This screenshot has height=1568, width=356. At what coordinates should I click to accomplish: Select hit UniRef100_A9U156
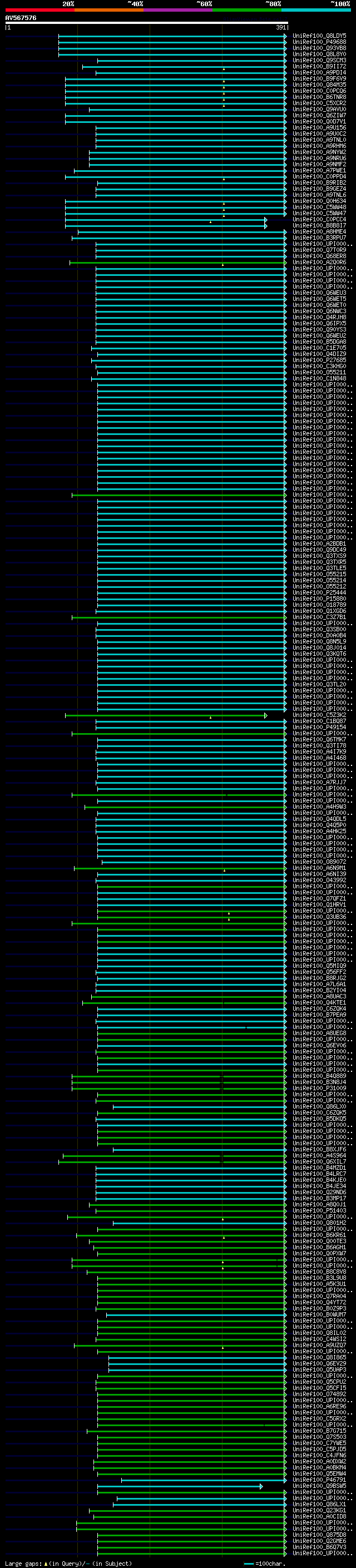[319, 128]
